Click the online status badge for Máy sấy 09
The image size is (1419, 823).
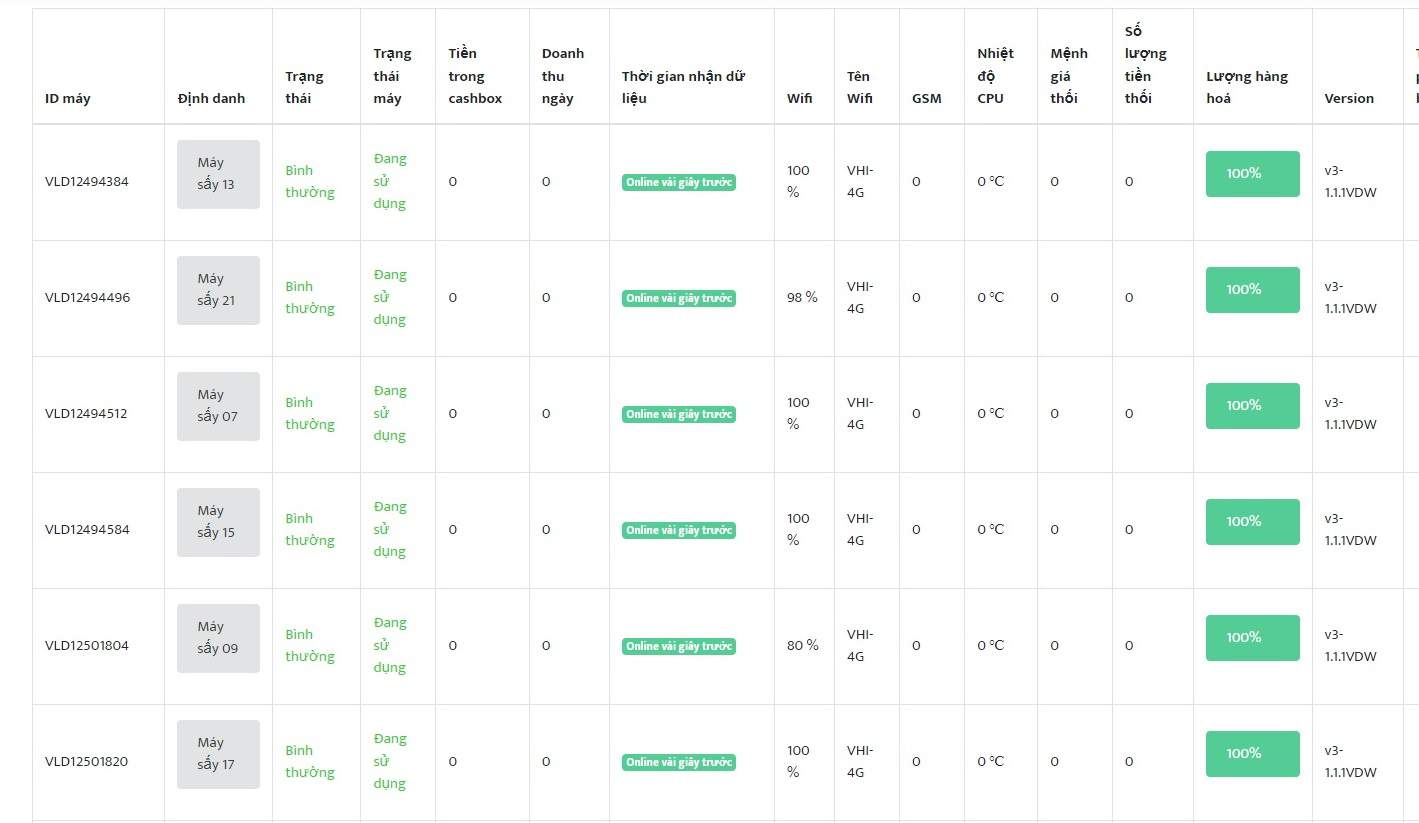coord(678,646)
